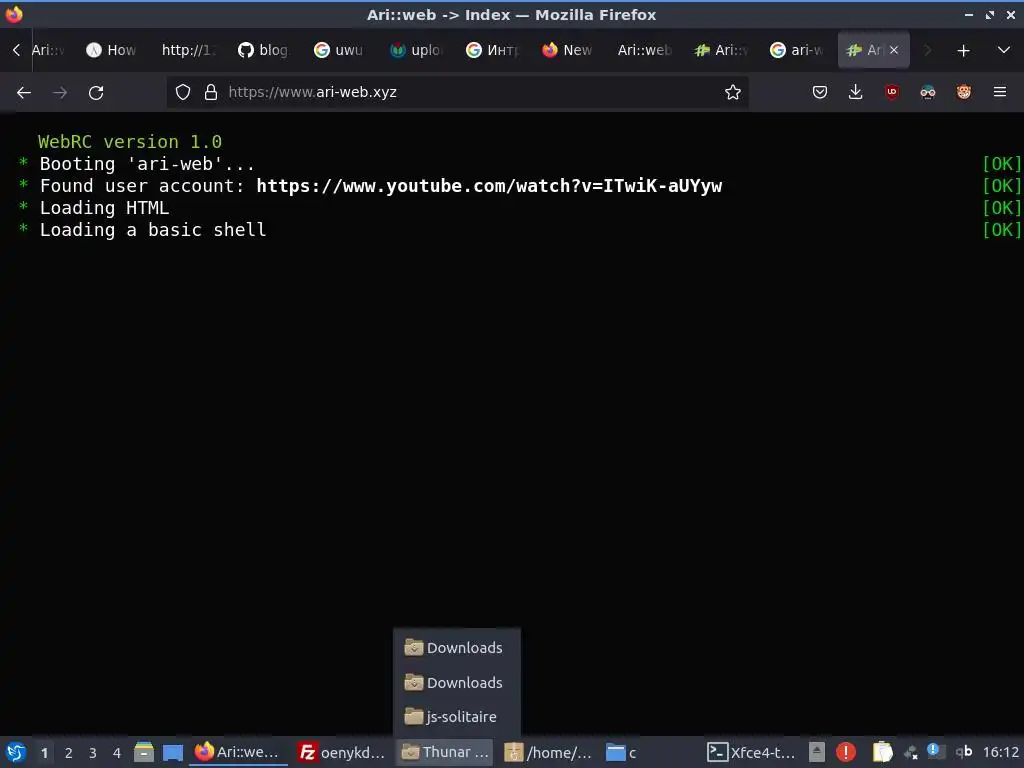Click the Thunar taskbar button
The width and height of the screenshot is (1024, 768).
coord(445,752)
